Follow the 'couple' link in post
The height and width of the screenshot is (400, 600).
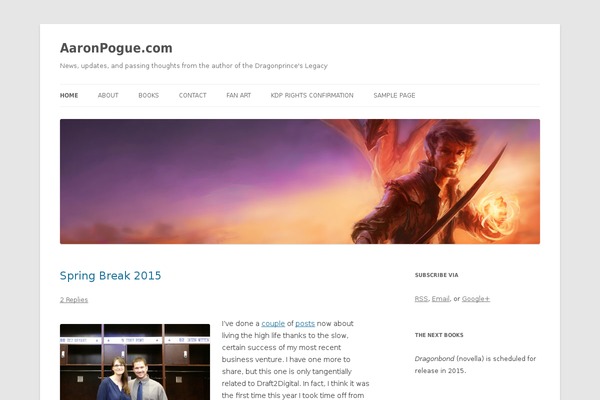[273, 323]
